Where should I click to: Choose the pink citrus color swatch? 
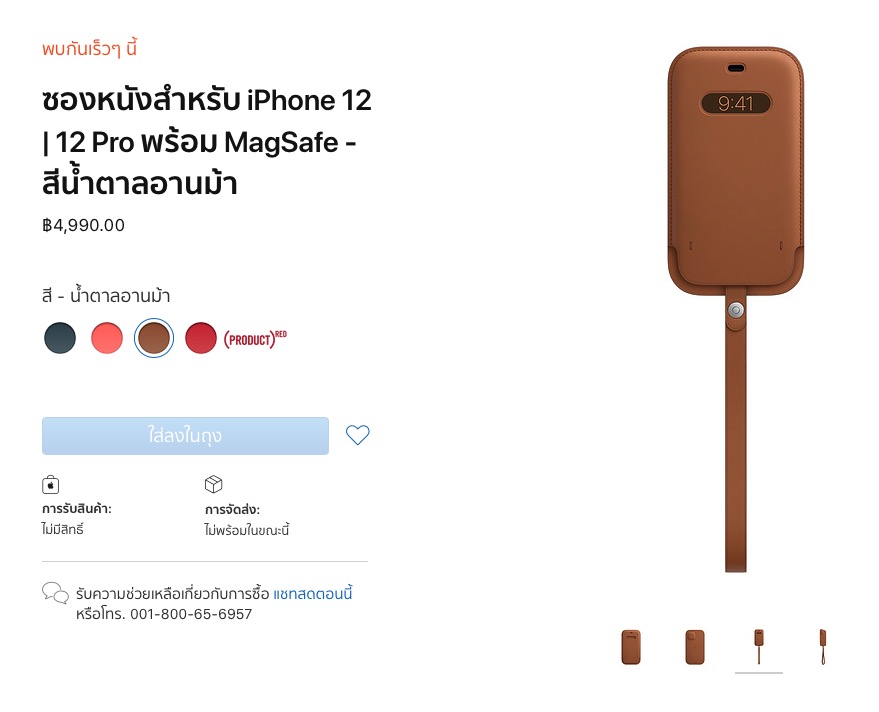[107, 338]
